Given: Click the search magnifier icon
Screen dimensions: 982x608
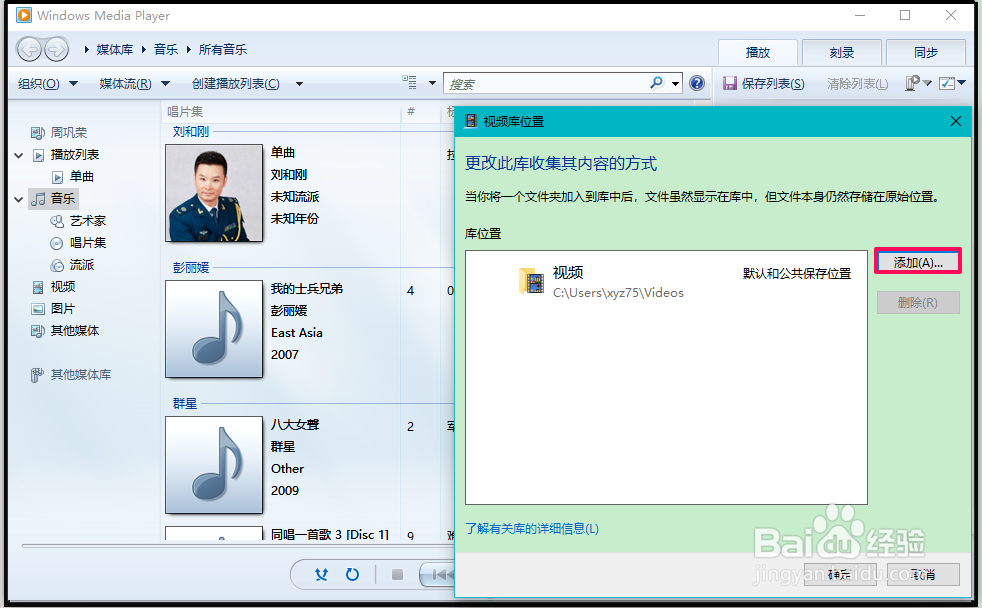Looking at the screenshot, I should [x=656, y=83].
